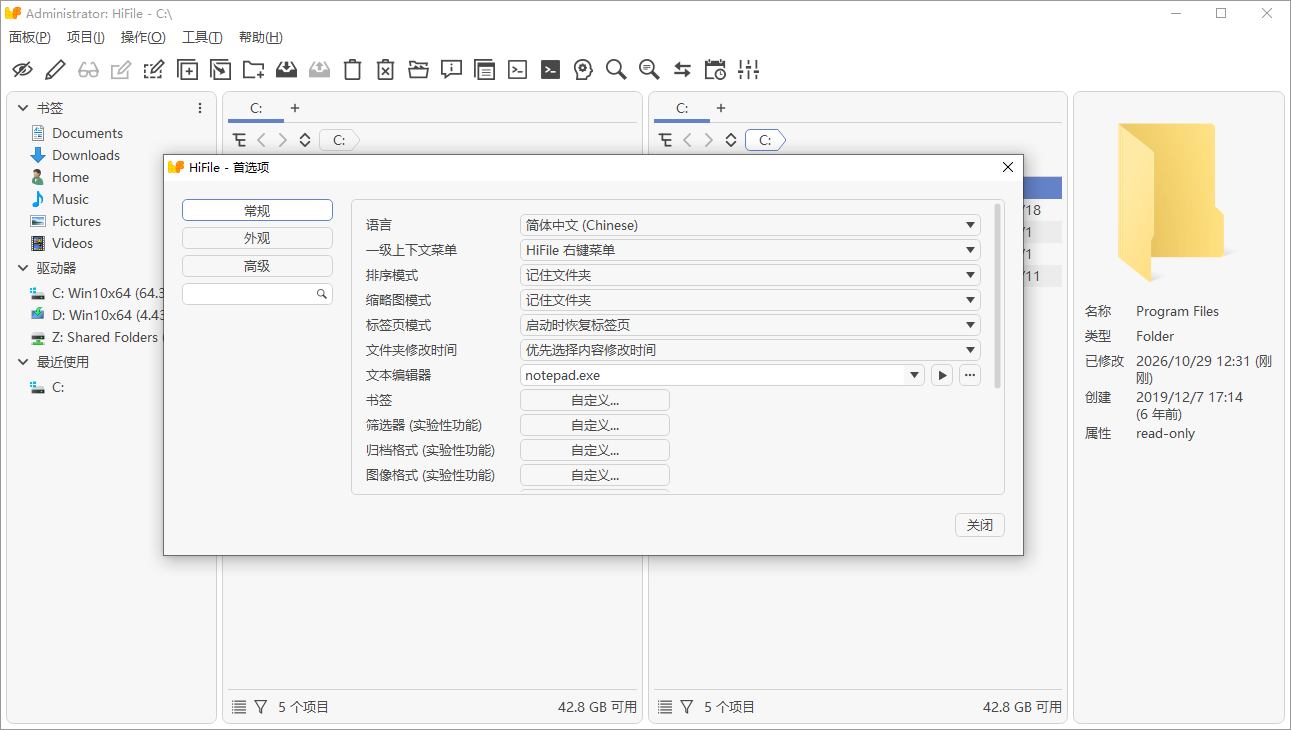Click the calendar with clock toolbar icon

715,69
